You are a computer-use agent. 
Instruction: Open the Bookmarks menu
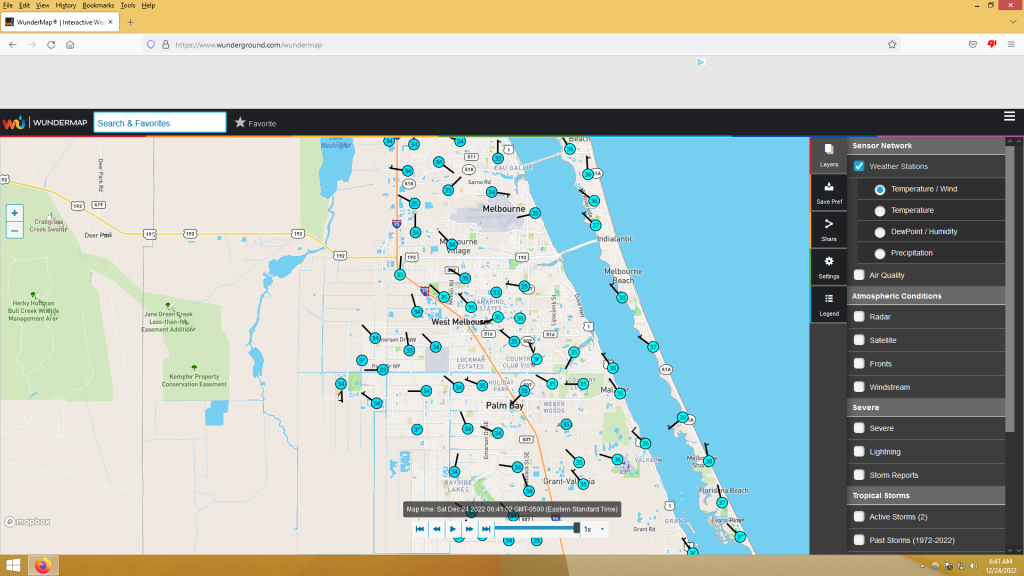click(99, 5)
